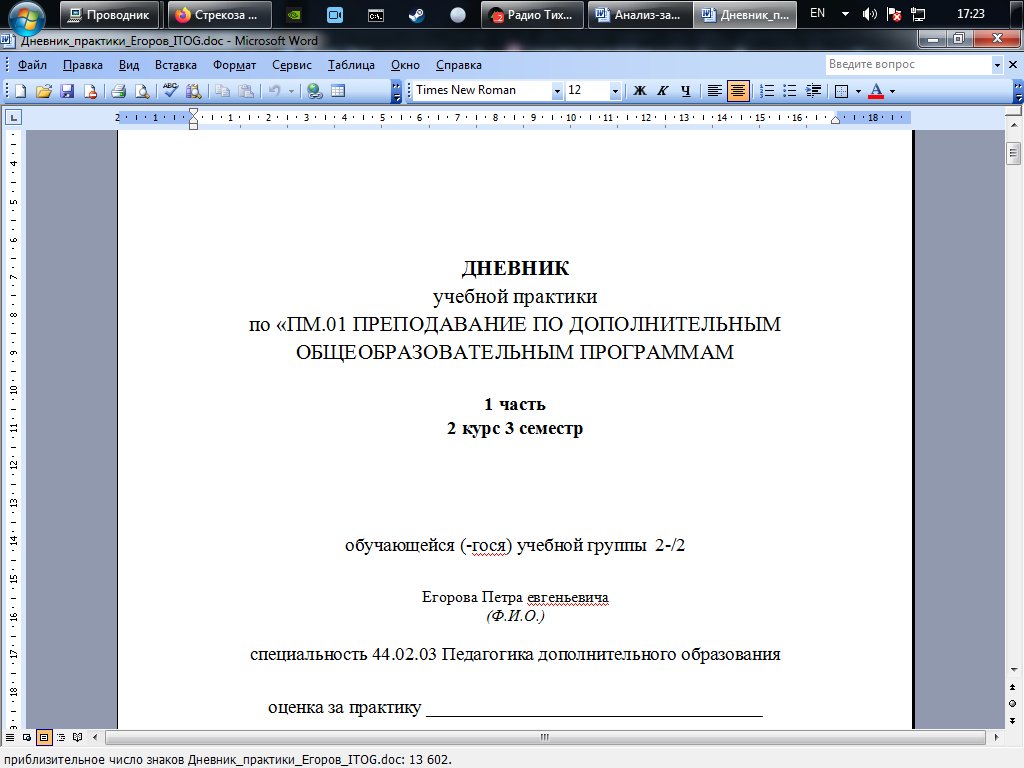This screenshot has width=1024, height=768.
Task: Align text to the left
Action: [x=714, y=91]
